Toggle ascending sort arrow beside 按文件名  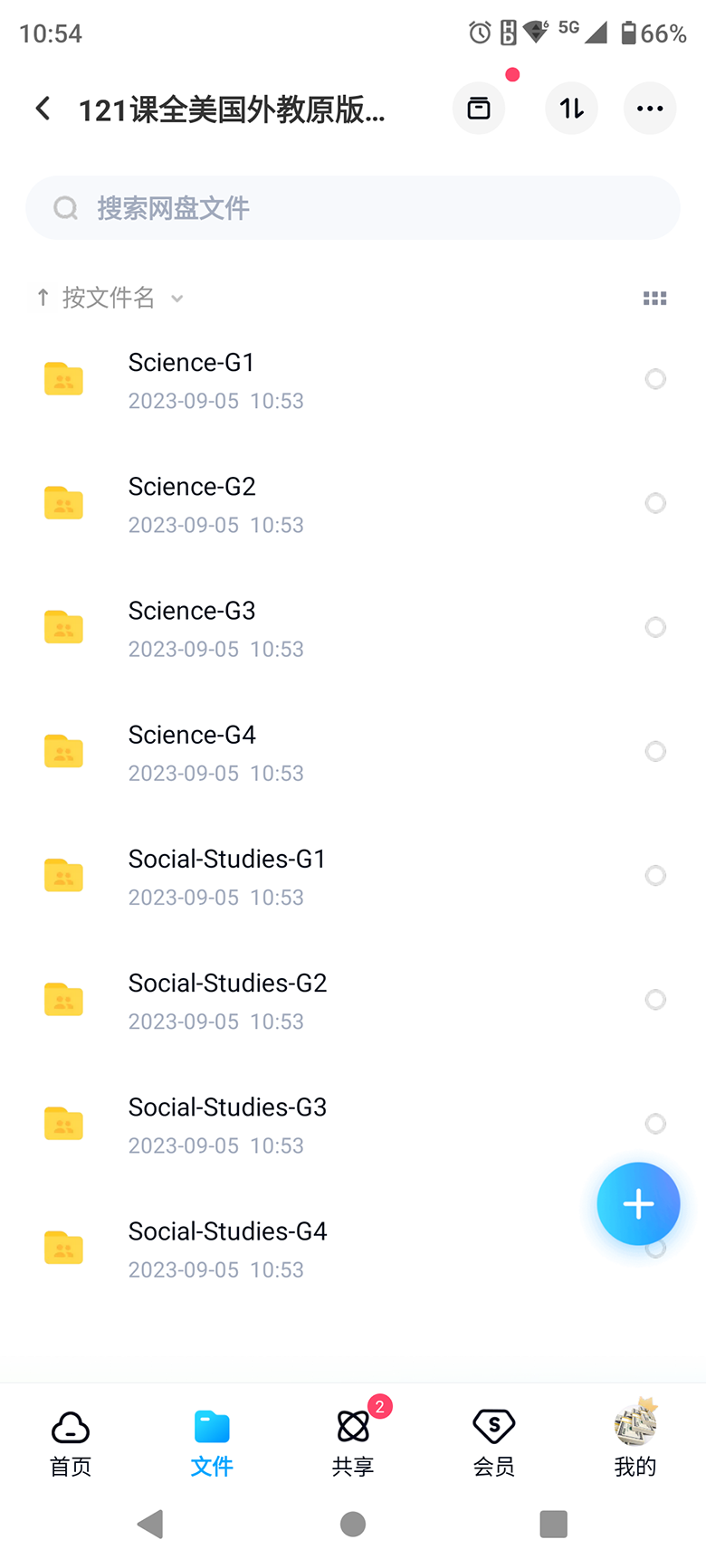pyautogui.click(x=43, y=298)
